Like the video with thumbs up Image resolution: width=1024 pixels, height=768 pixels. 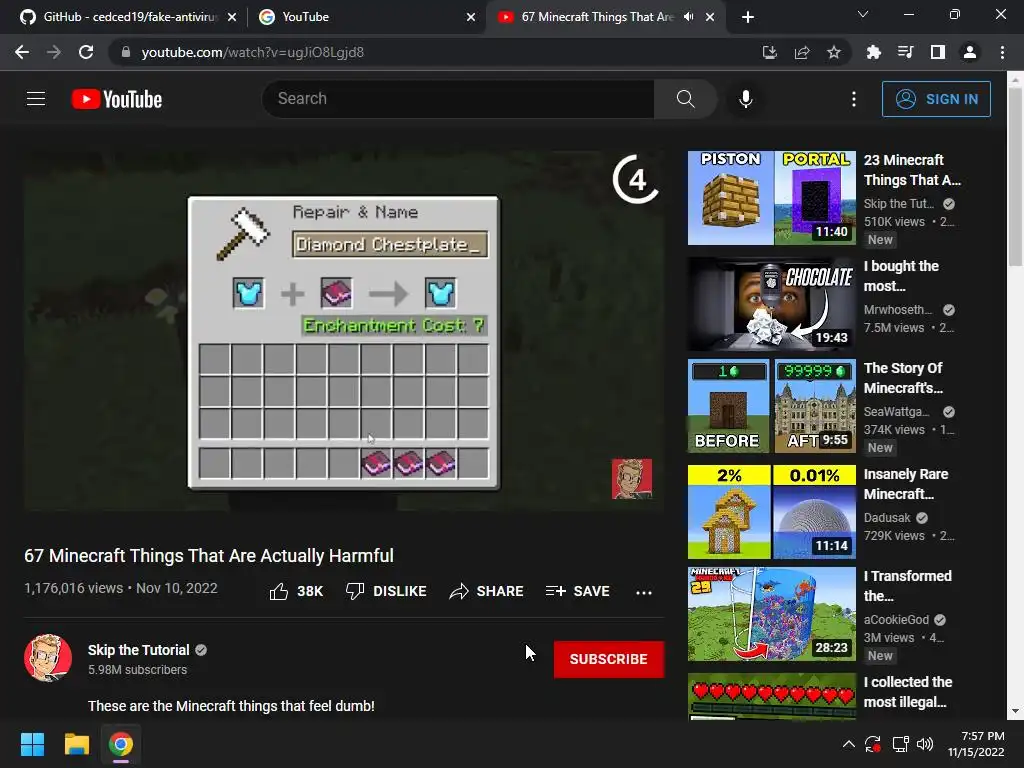click(x=296, y=591)
